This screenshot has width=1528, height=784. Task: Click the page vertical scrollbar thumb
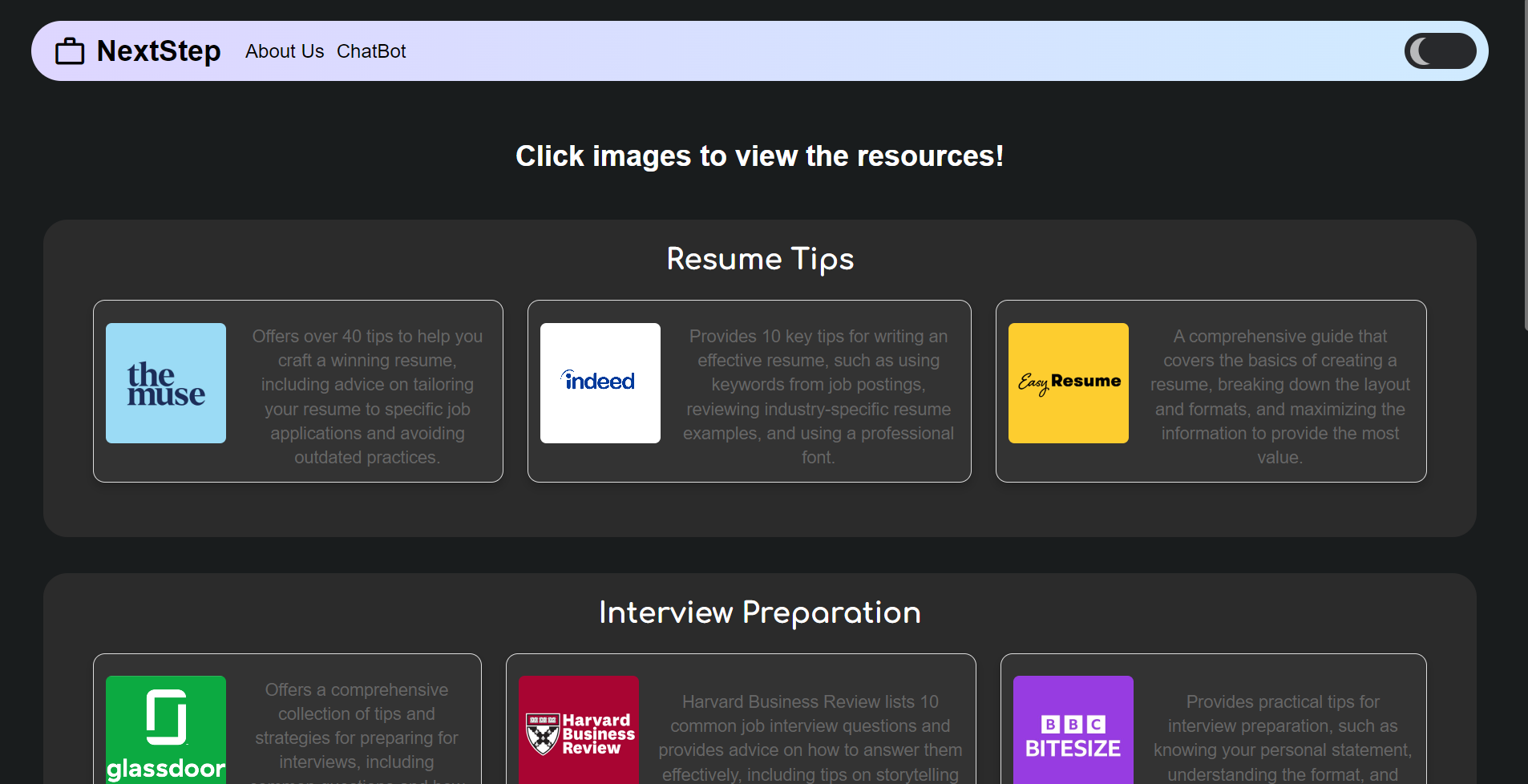[x=1526, y=164]
